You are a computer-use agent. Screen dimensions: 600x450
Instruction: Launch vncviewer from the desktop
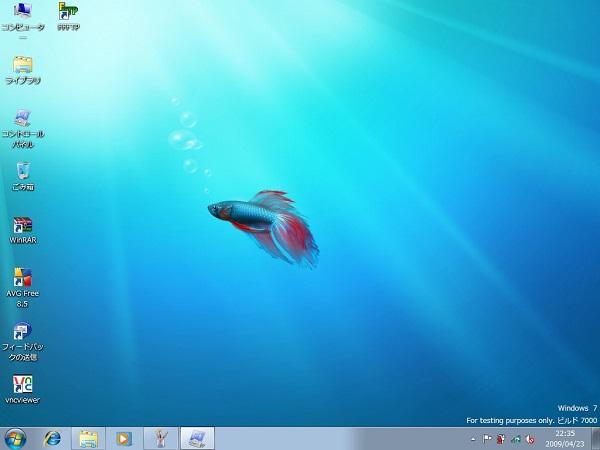click(22, 386)
